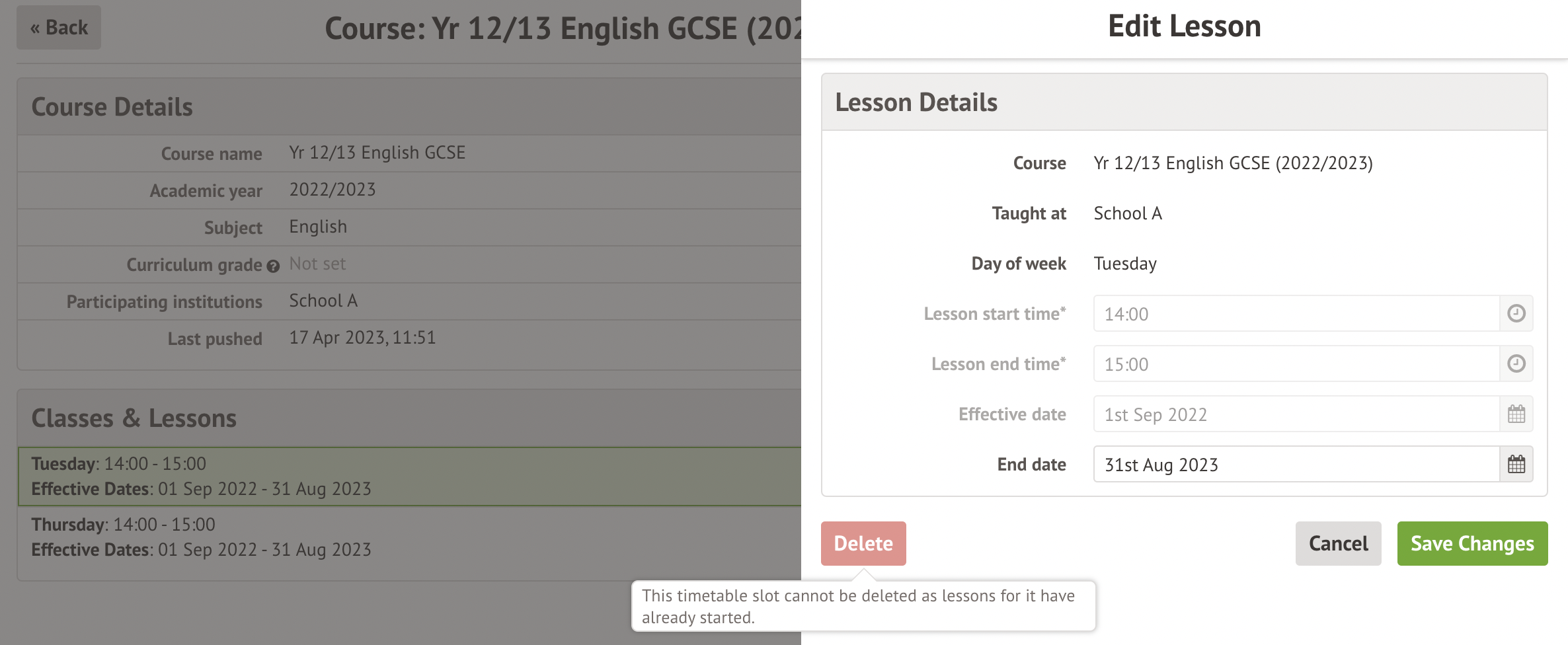
Task: Click the Delete lesson button
Action: [x=863, y=543]
